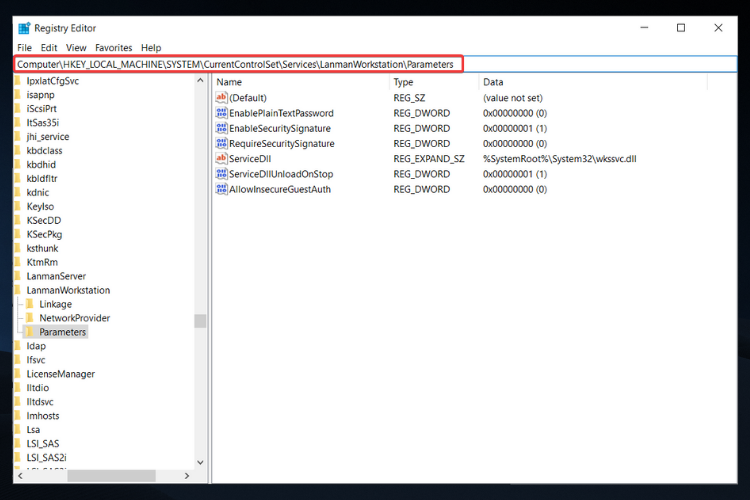Image resolution: width=750 pixels, height=500 pixels.
Task: Click the Parameters folder icon
Action: point(30,332)
